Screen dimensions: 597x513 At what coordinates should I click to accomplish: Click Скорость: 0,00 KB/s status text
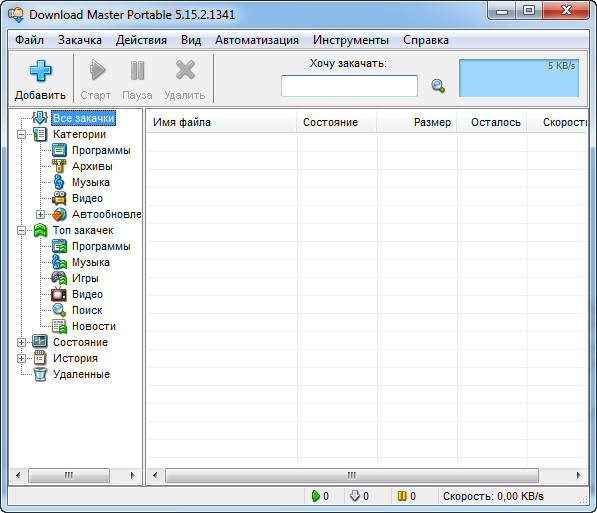(493, 496)
